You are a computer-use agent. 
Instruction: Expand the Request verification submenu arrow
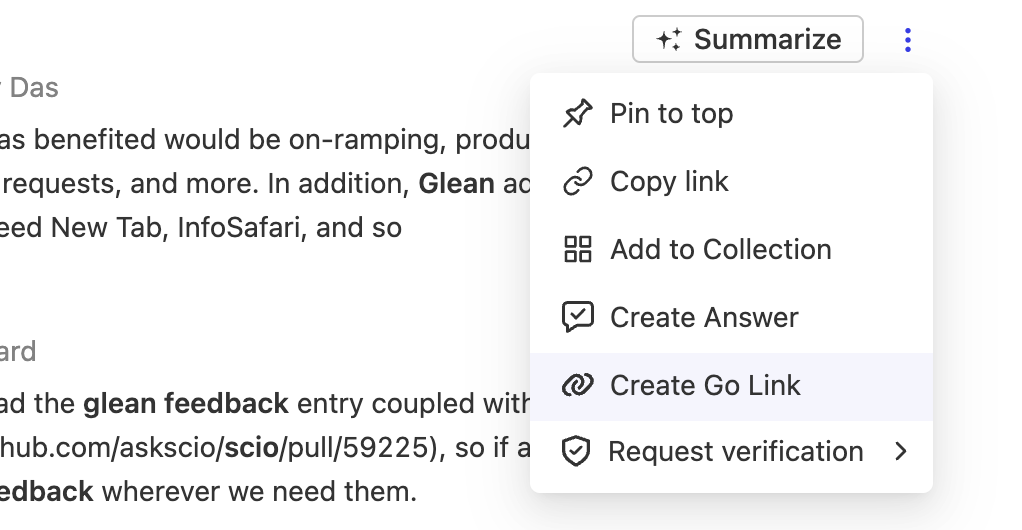tap(901, 452)
